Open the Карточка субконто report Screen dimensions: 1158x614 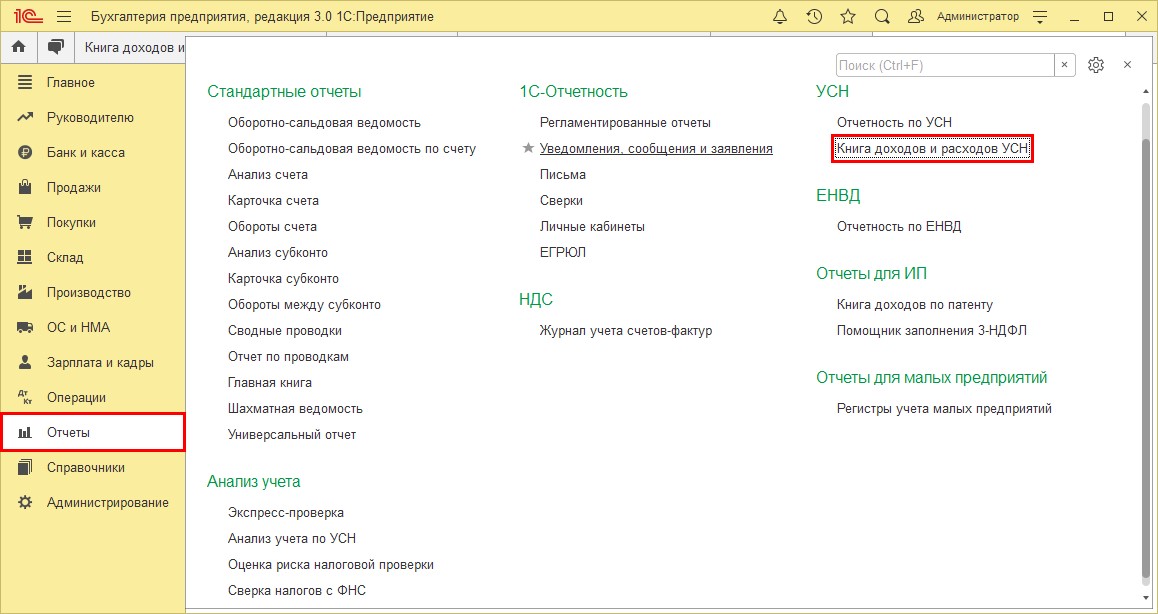click(x=284, y=279)
